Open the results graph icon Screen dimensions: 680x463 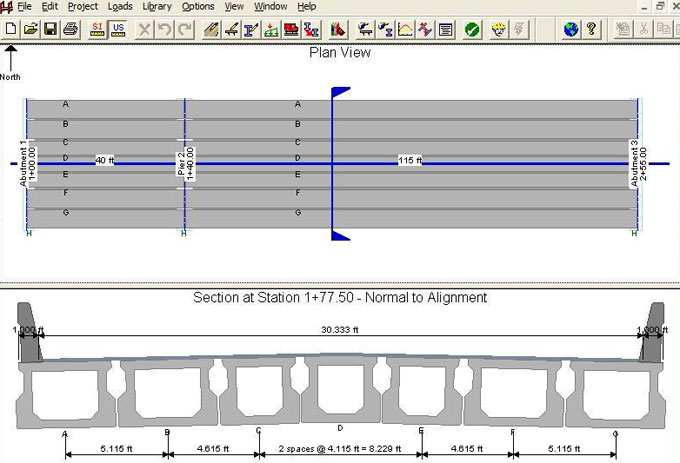click(405, 29)
